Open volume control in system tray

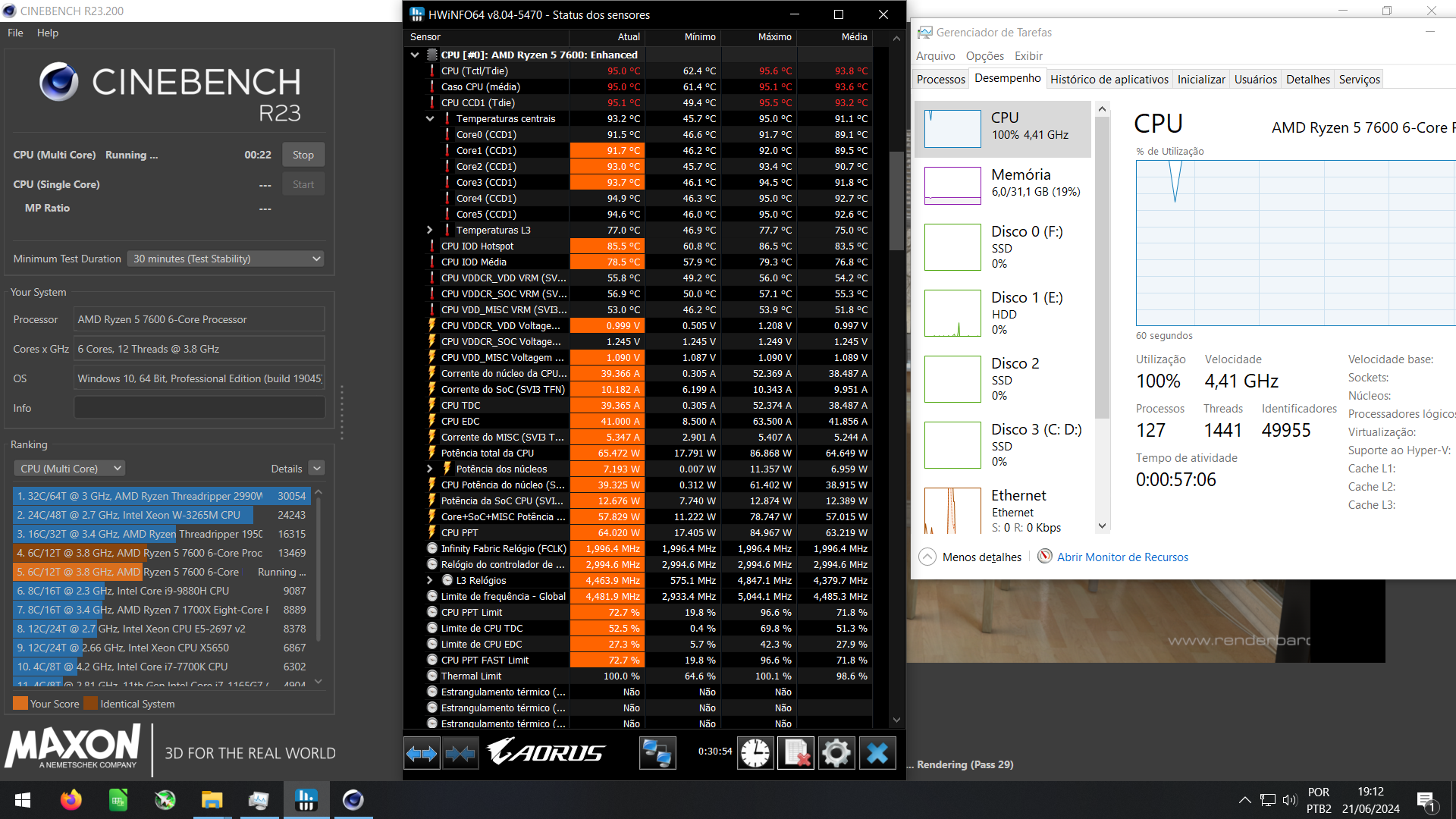pyautogui.click(x=1289, y=800)
